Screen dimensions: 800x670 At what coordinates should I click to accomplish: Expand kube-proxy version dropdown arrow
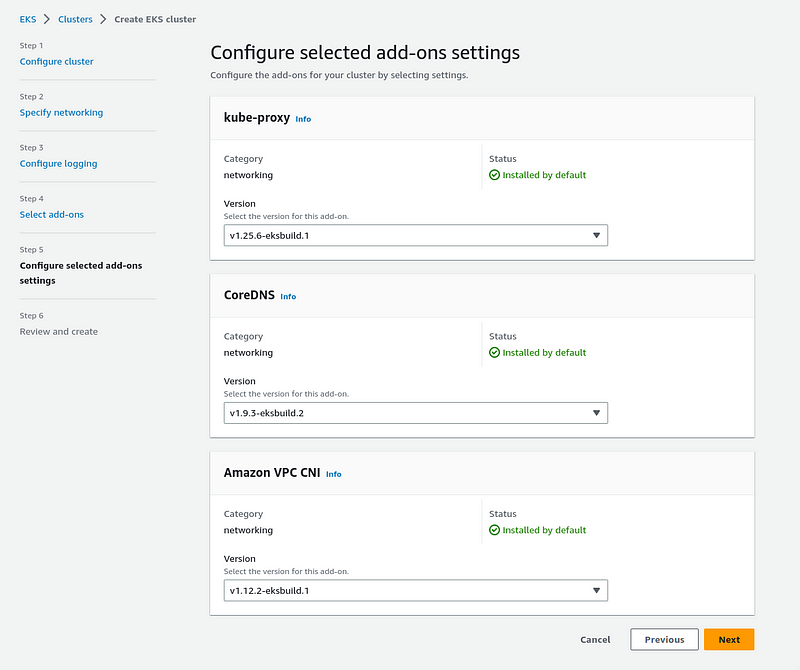point(596,235)
